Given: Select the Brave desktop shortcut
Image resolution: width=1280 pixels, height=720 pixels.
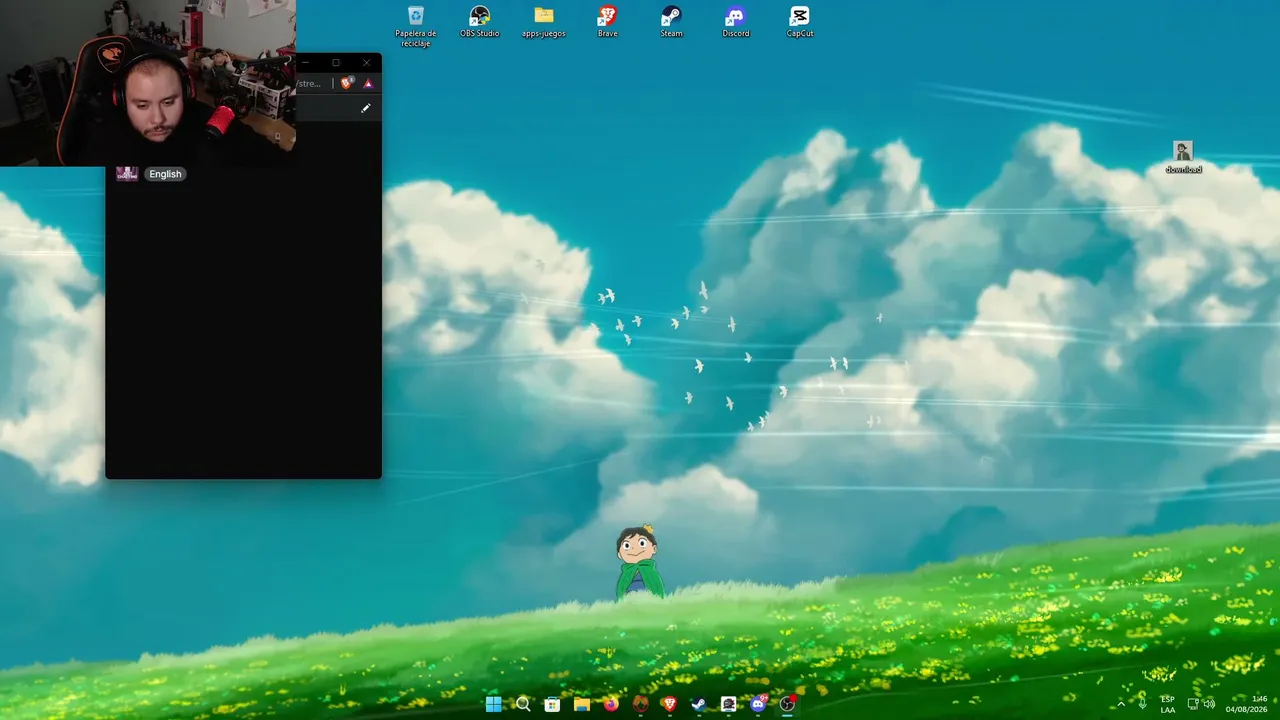Looking at the screenshot, I should (608, 22).
